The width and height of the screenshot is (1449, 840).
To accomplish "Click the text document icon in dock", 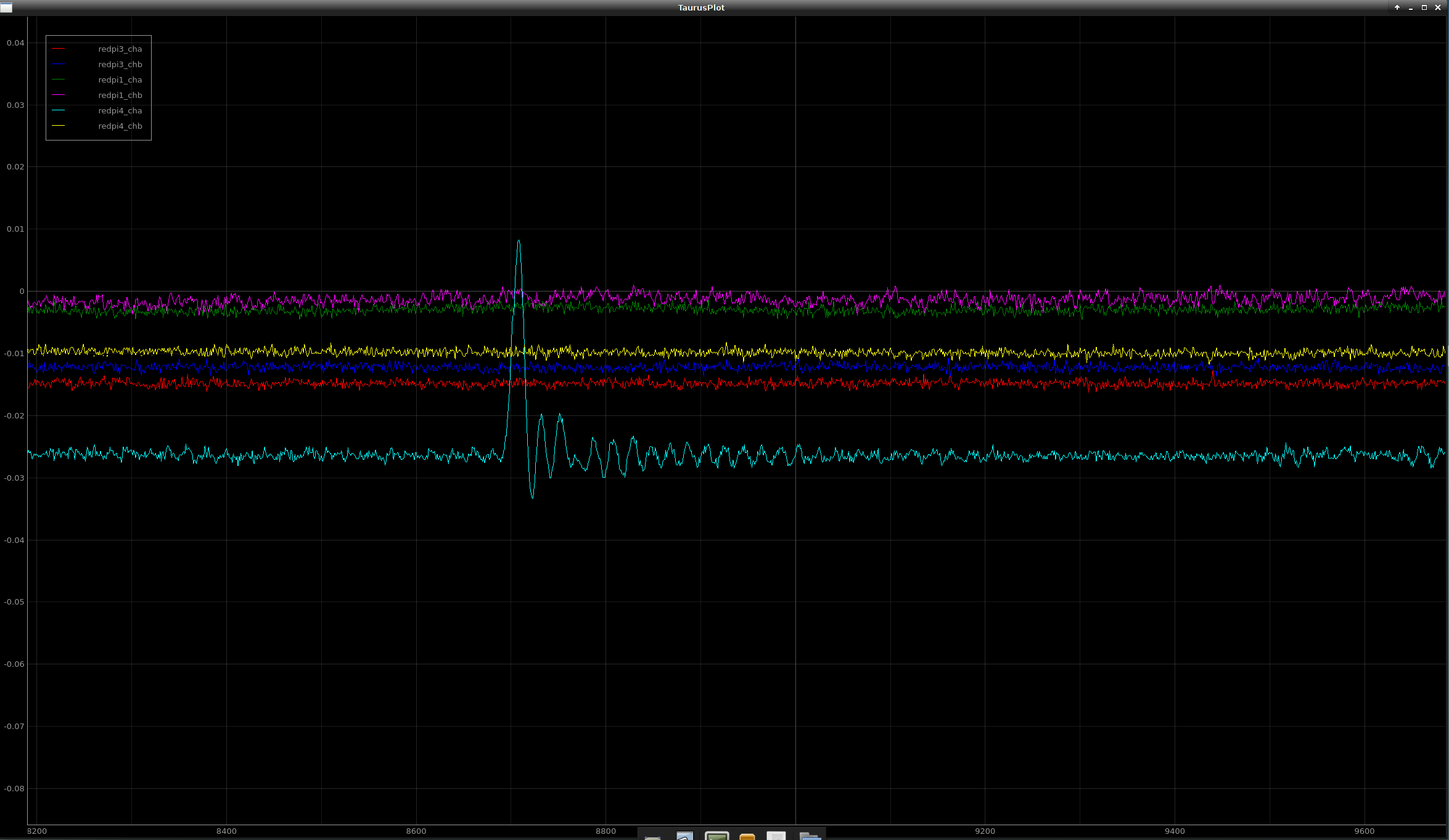I will [x=776, y=836].
